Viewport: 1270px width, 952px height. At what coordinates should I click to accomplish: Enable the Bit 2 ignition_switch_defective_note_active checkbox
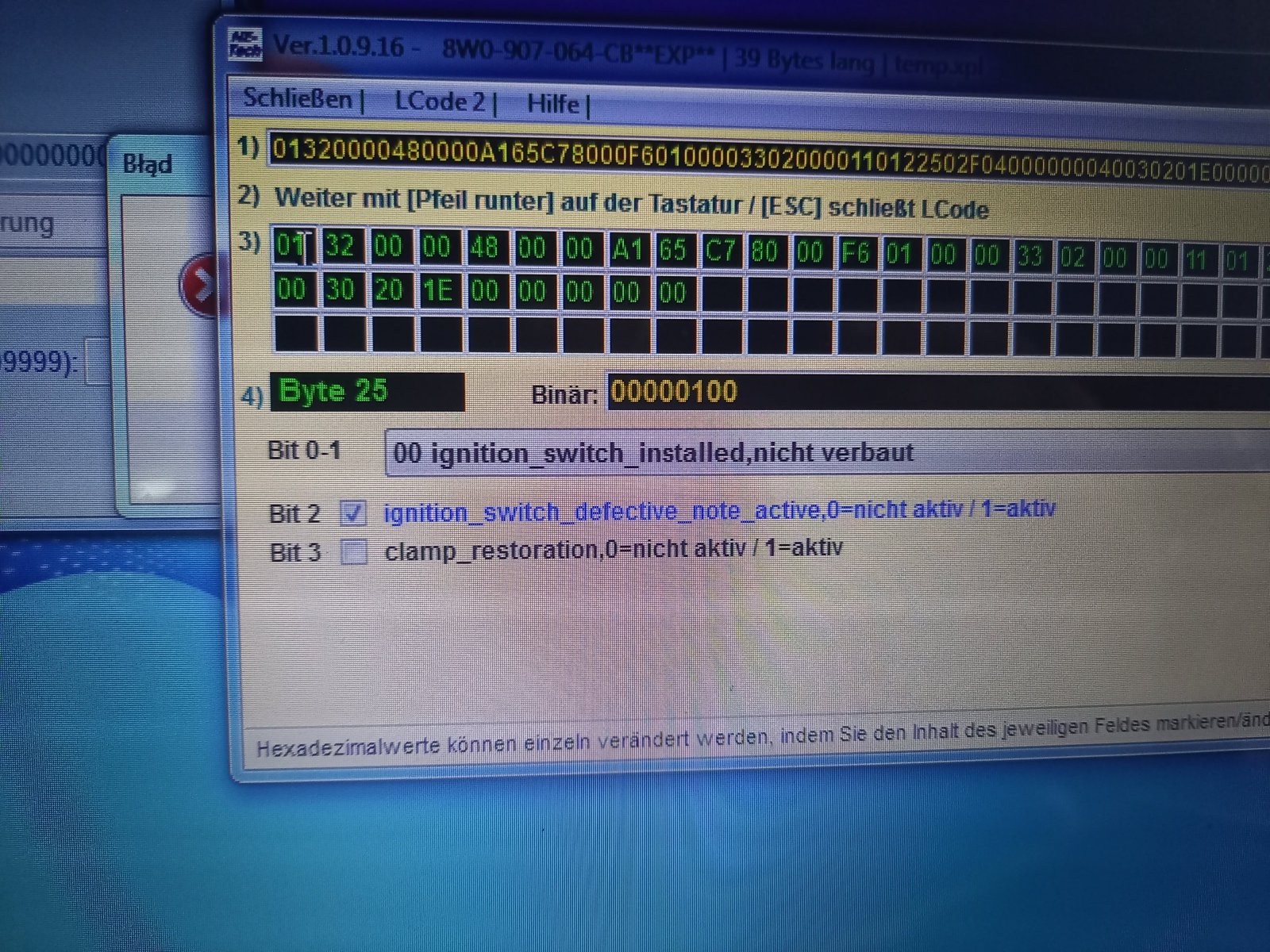coord(352,513)
